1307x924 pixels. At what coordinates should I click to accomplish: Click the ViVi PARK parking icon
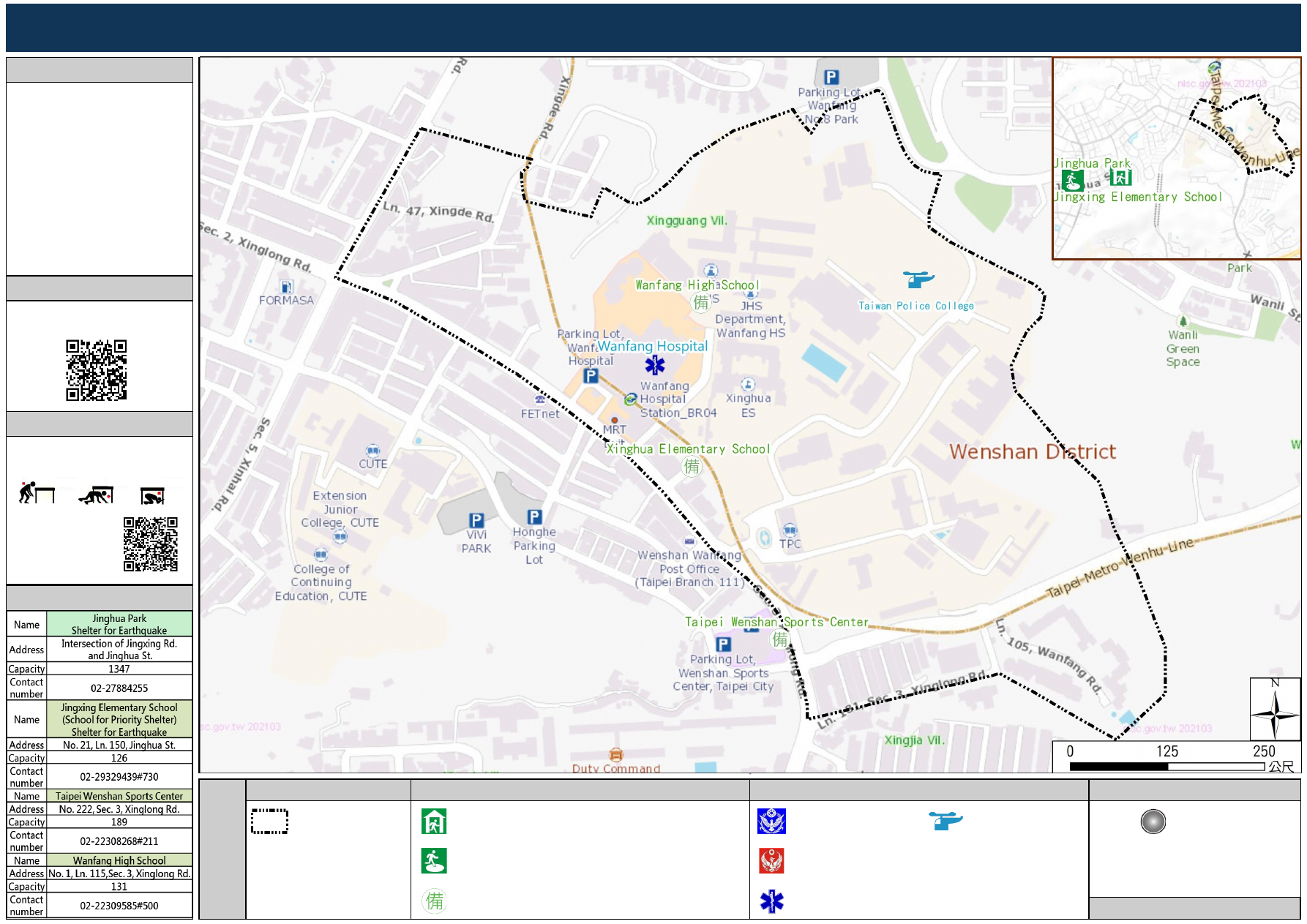476,520
